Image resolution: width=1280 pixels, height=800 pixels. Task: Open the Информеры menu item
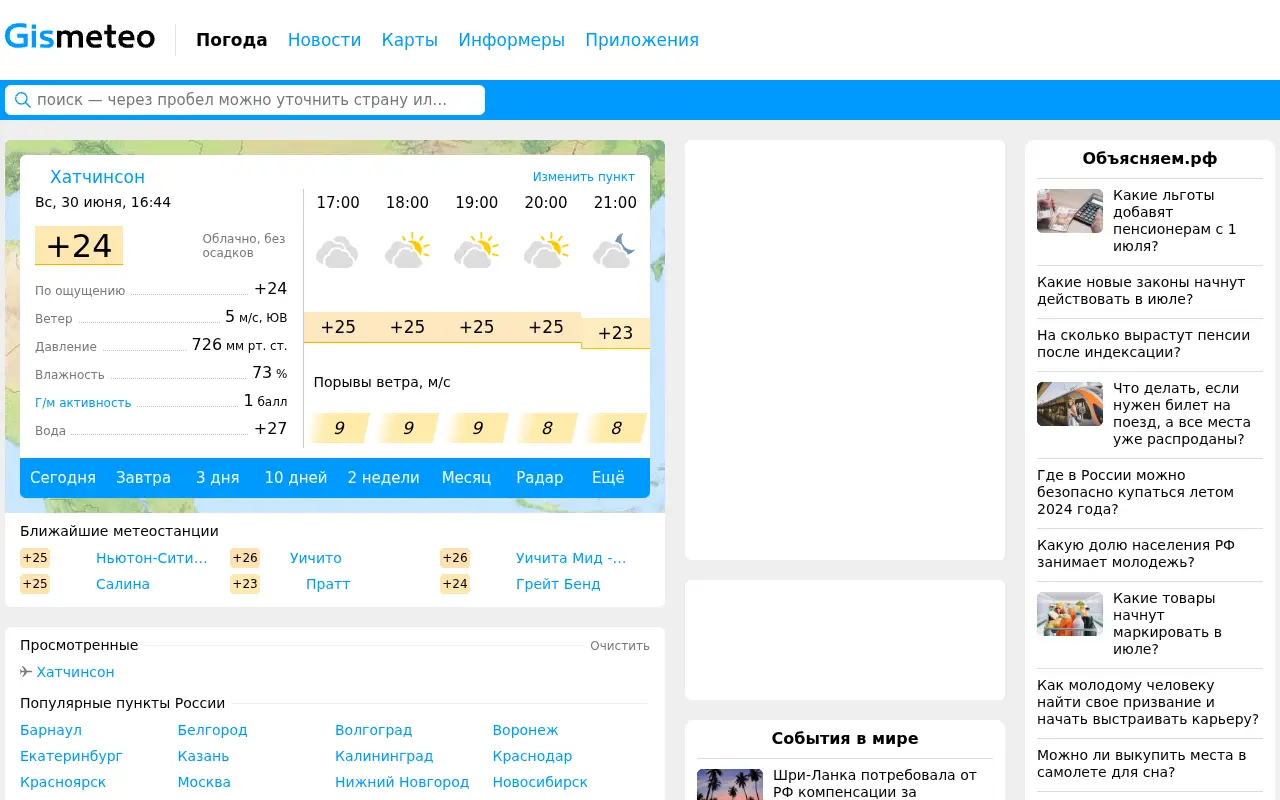tap(512, 40)
